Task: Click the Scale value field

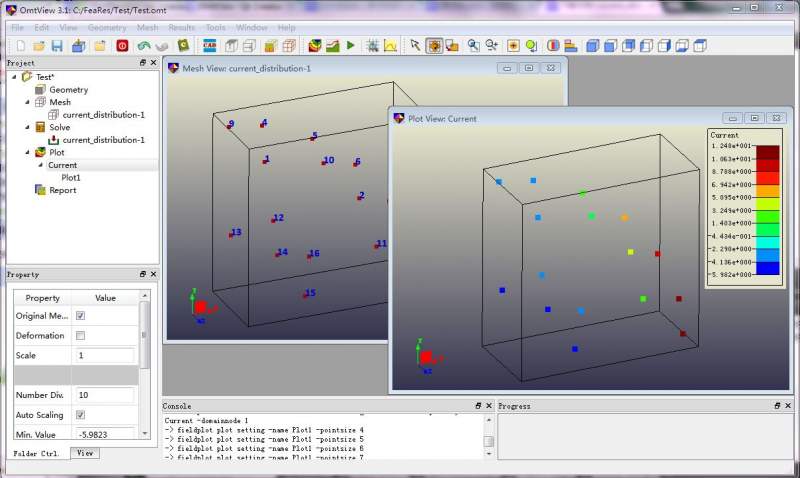Action: [x=105, y=356]
